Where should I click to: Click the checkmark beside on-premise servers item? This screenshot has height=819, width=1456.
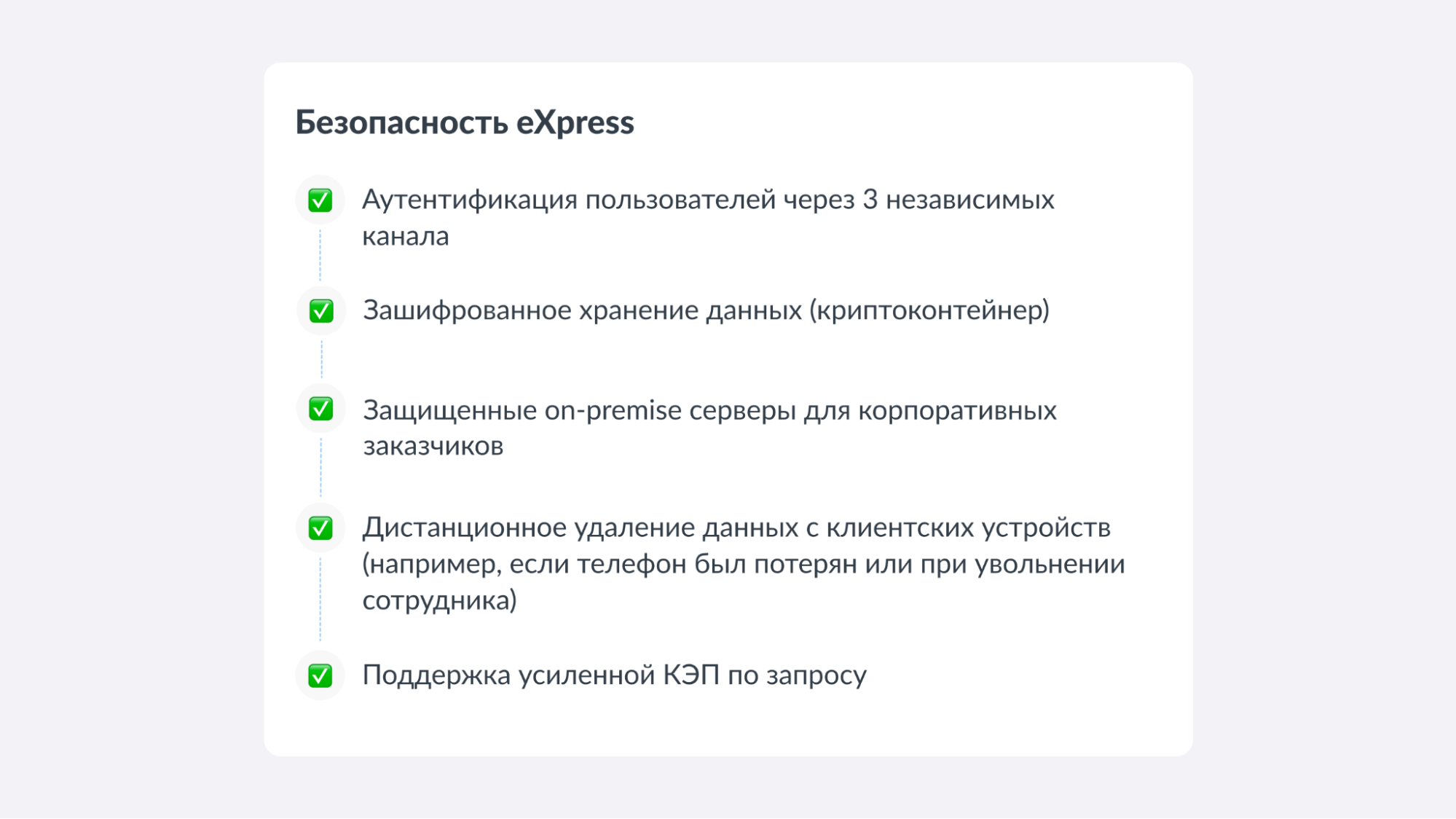click(321, 409)
